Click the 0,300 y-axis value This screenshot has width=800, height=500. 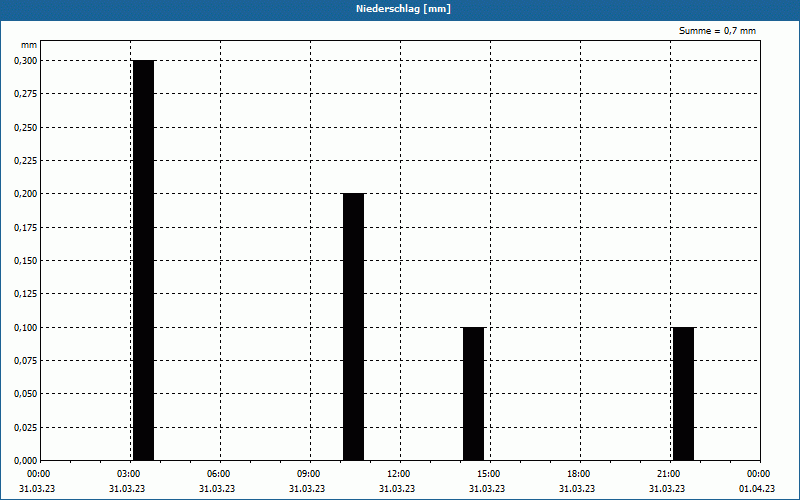pos(26,61)
